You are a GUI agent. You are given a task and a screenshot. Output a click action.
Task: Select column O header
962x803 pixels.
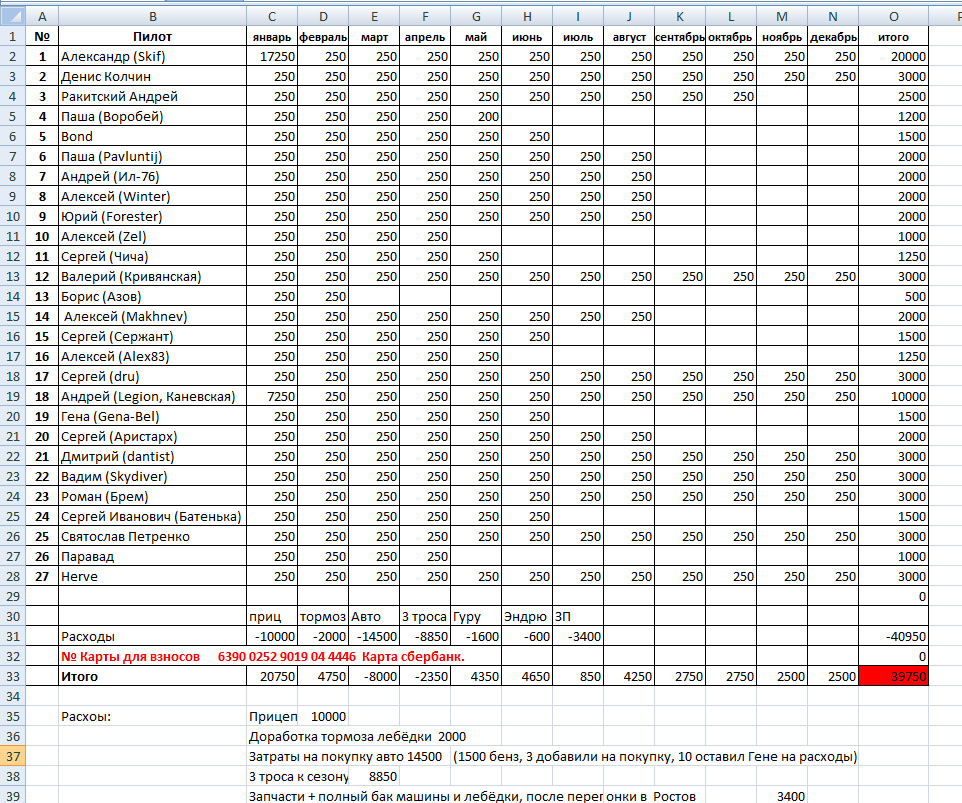(x=893, y=17)
